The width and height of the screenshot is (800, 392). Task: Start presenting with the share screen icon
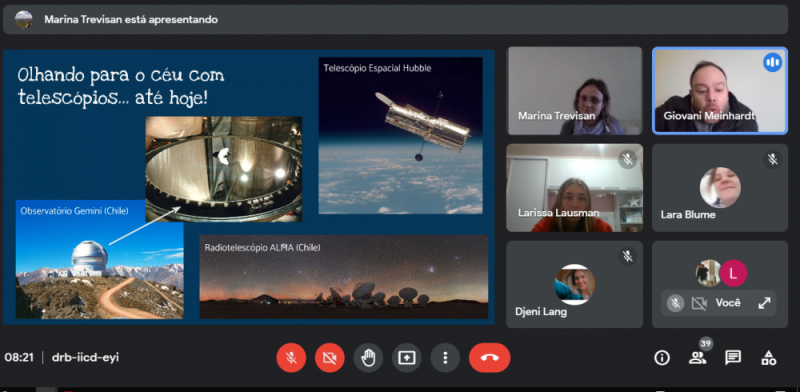coord(407,358)
